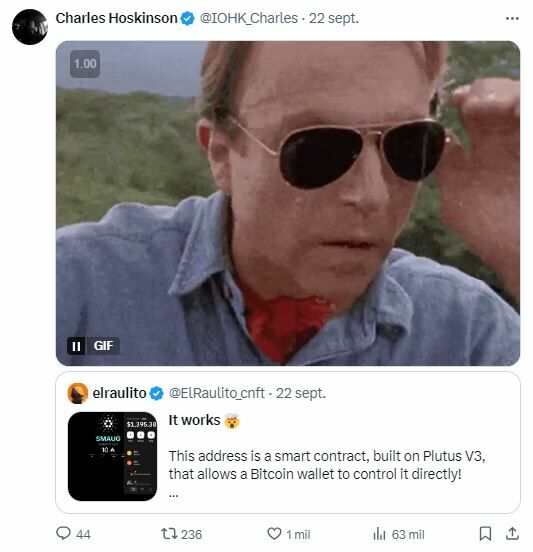This screenshot has height=552, width=533.
Task: Open the @IOHK_Charles handle link
Action: 249,18
